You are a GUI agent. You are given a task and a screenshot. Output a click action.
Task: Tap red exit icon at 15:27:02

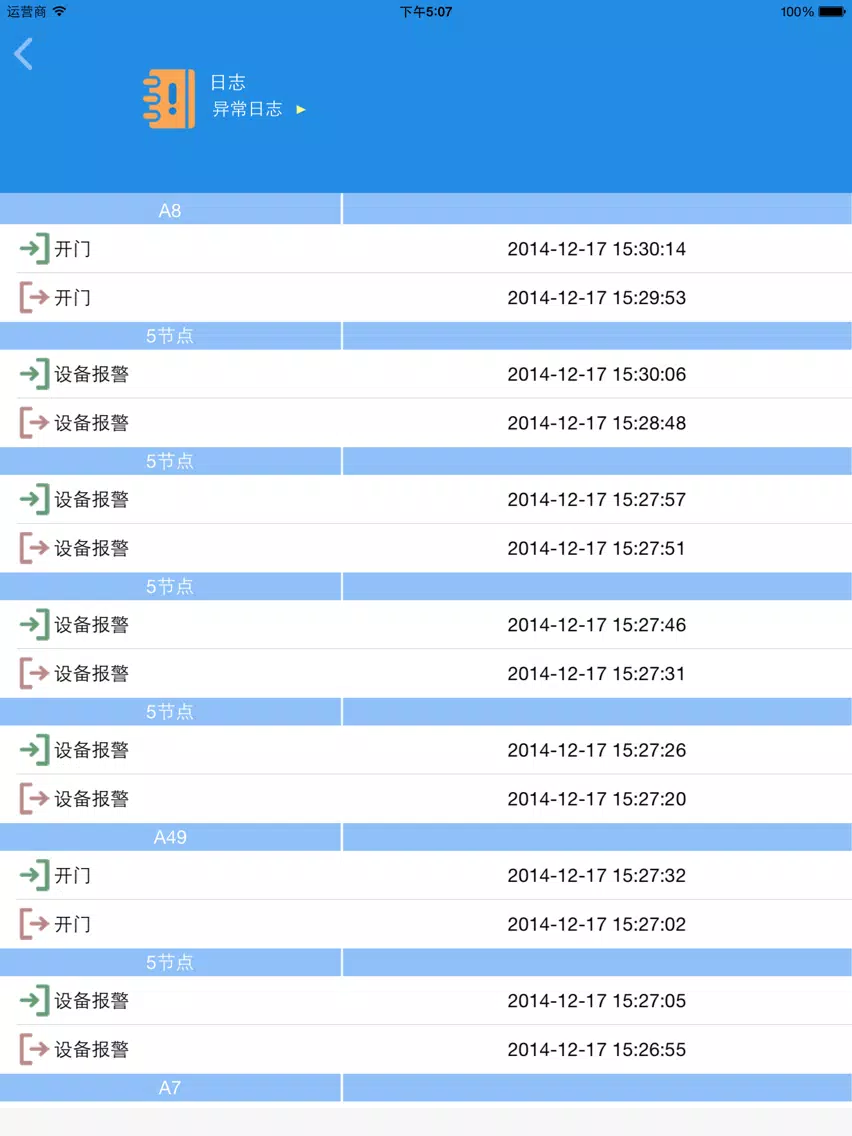tap(34, 924)
